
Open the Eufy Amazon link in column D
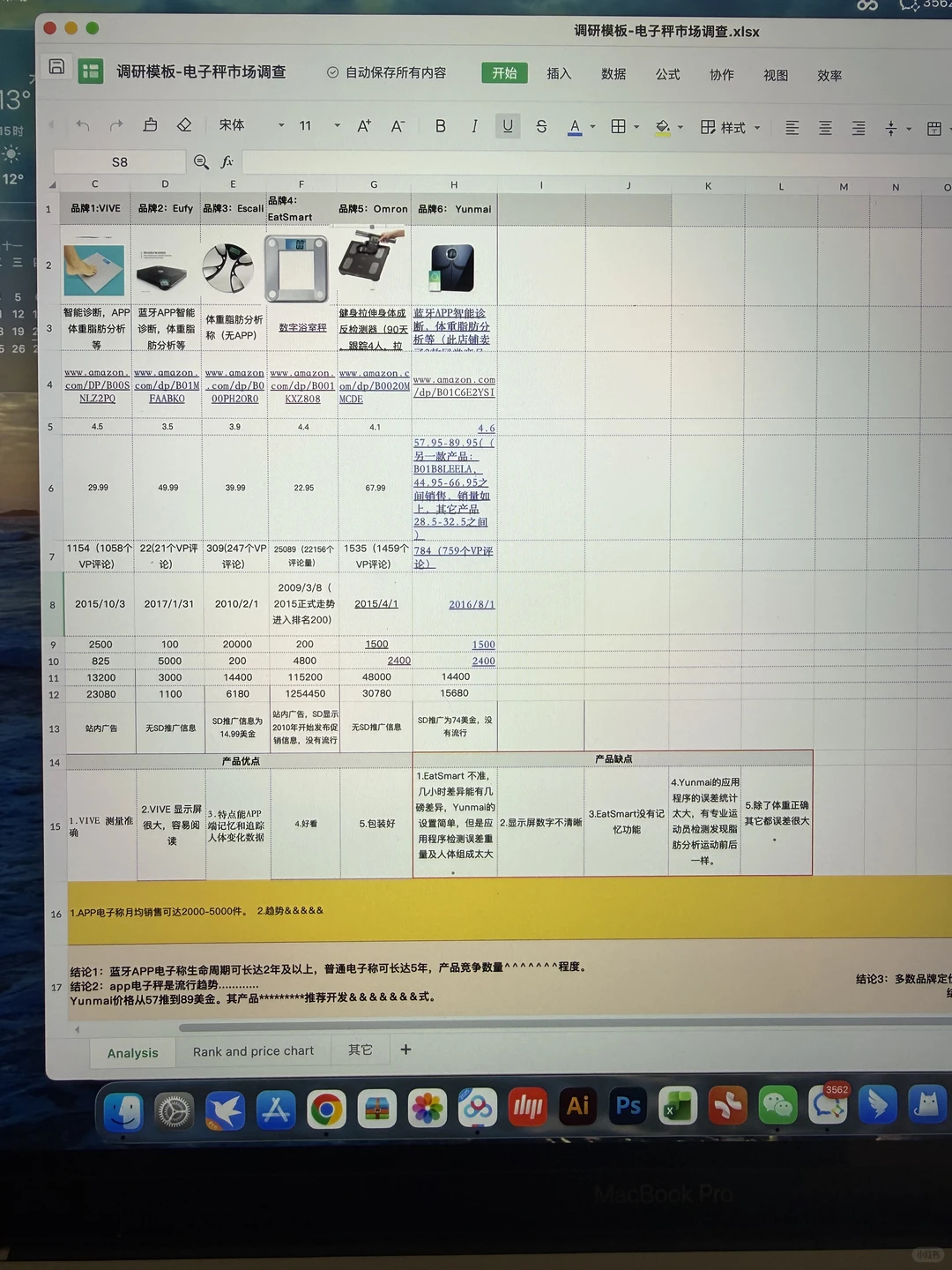click(167, 385)
